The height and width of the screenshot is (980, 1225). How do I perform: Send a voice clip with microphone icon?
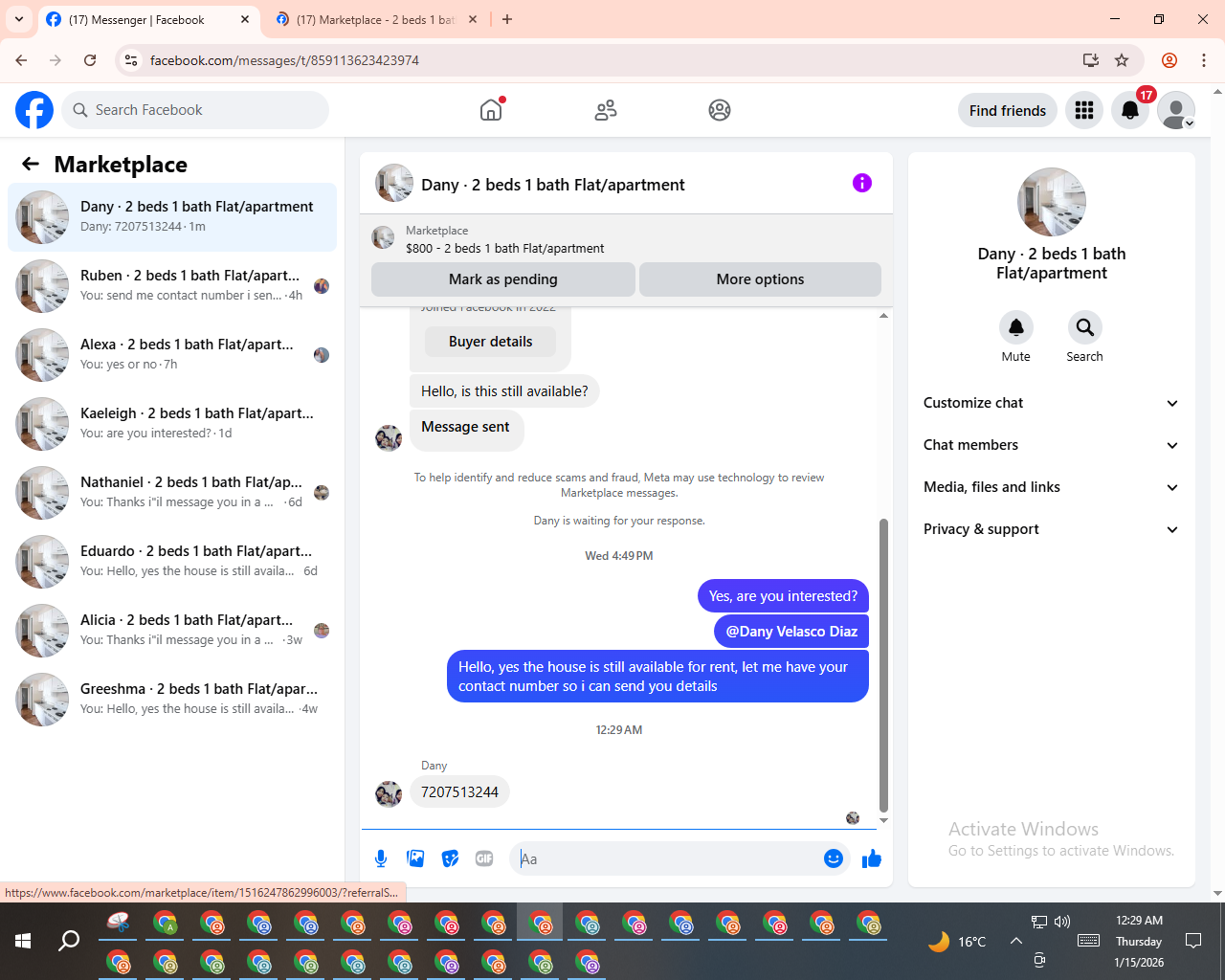click(x=381, y=858)
